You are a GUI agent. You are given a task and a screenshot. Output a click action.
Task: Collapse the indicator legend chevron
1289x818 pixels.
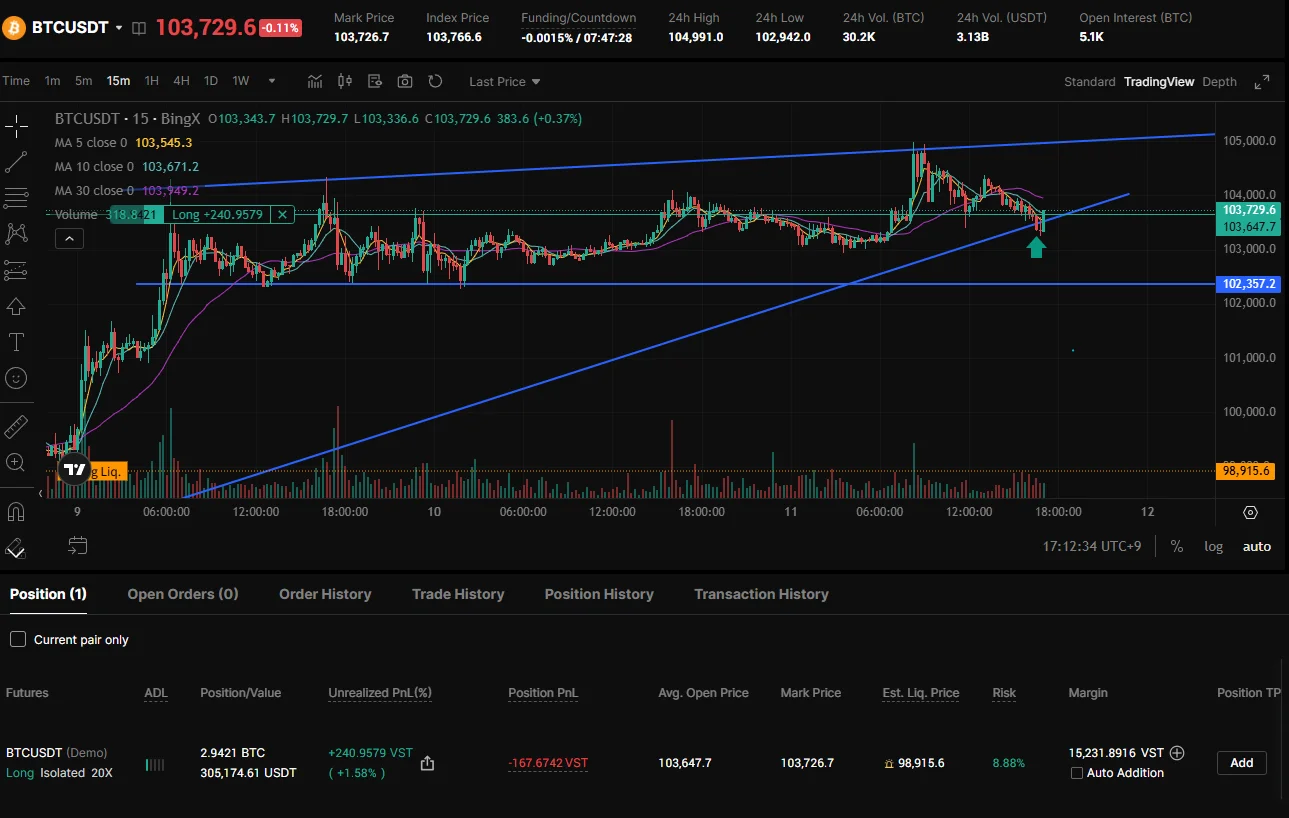[69, 238]
